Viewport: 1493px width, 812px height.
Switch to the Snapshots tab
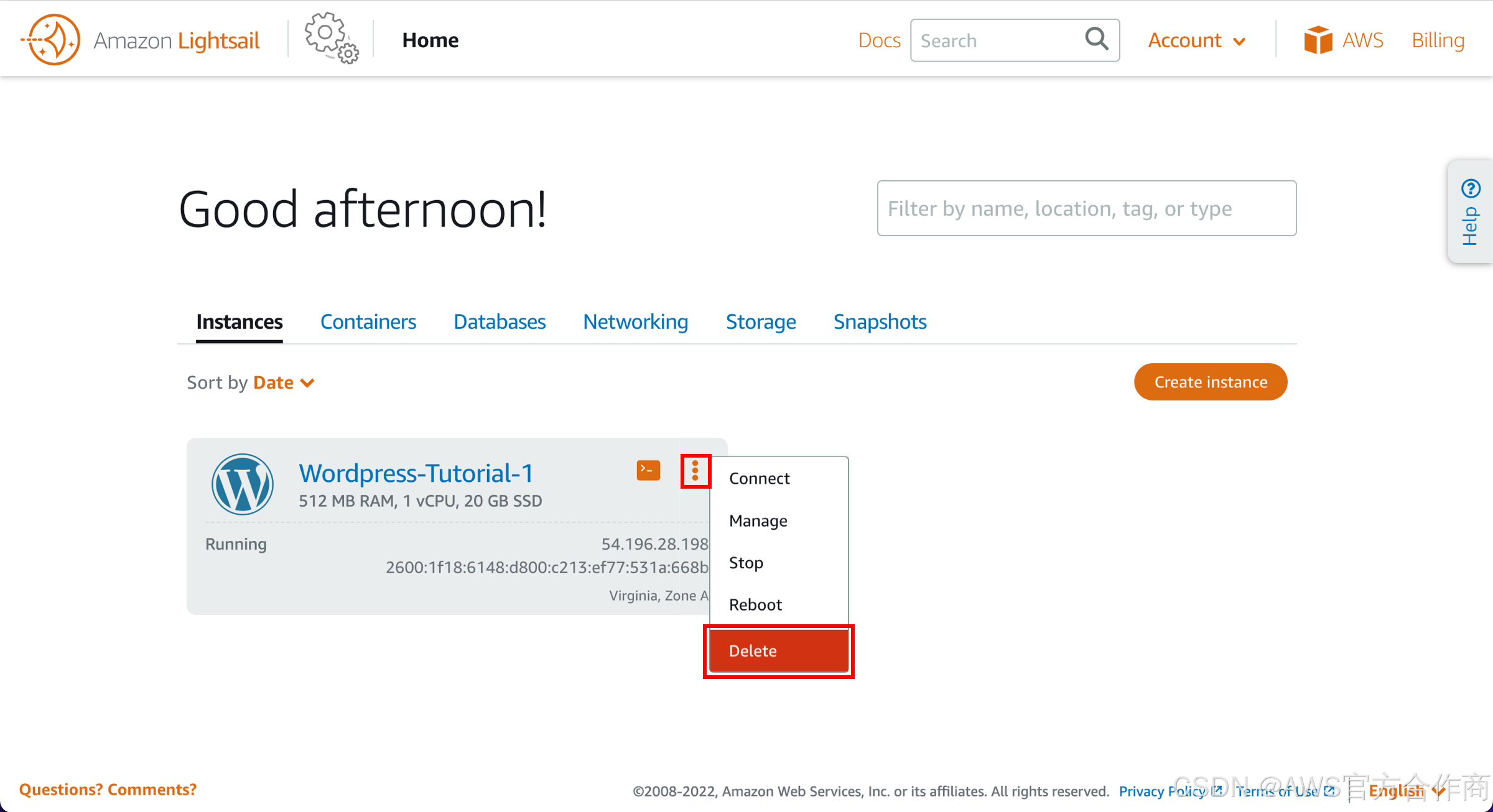880,321
